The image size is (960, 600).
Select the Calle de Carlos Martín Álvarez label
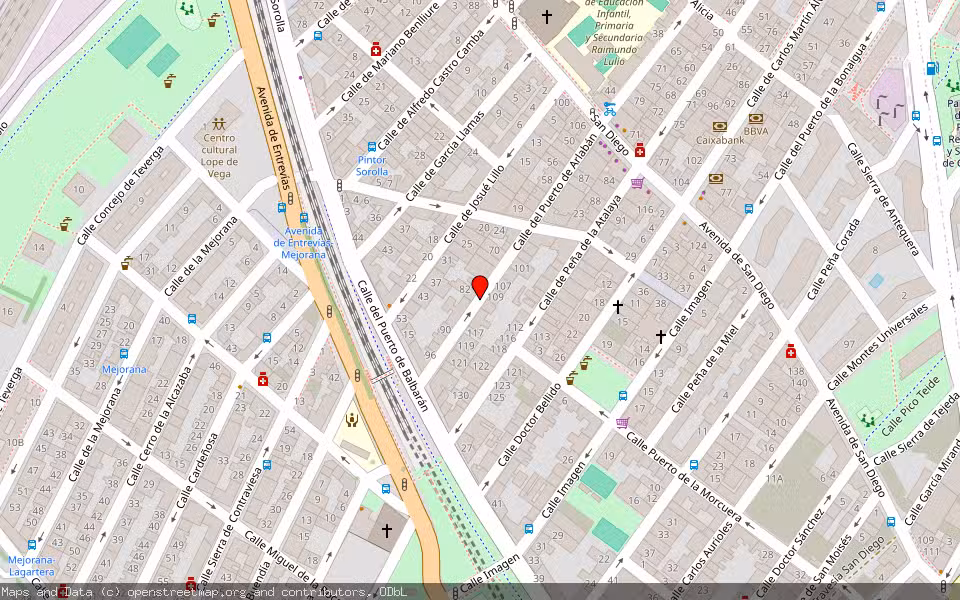784,54
